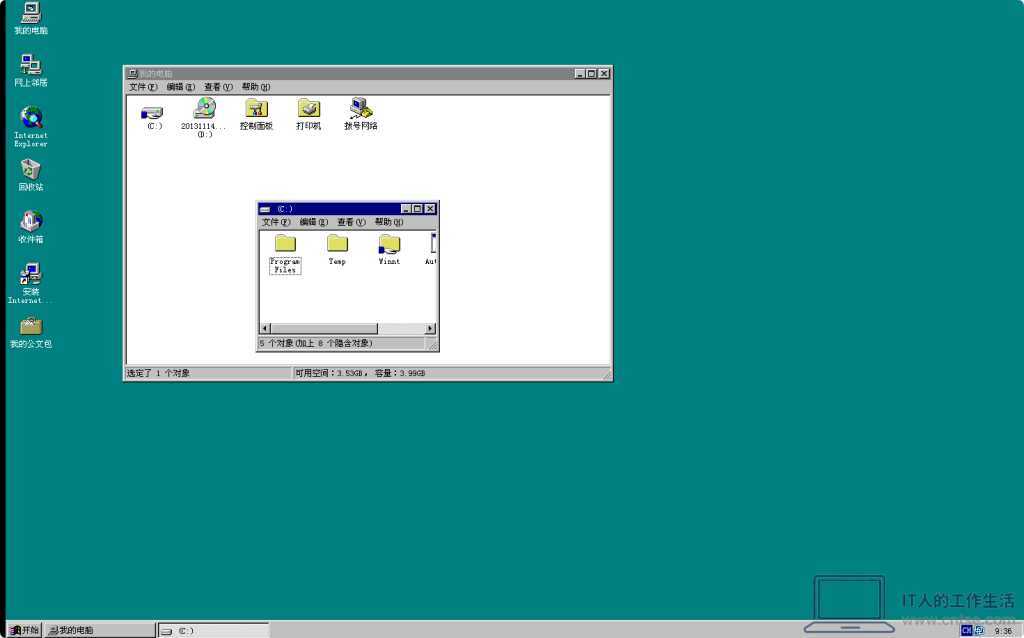
Task: Open File (文件) menu in C: window
Action: [276, 222]
